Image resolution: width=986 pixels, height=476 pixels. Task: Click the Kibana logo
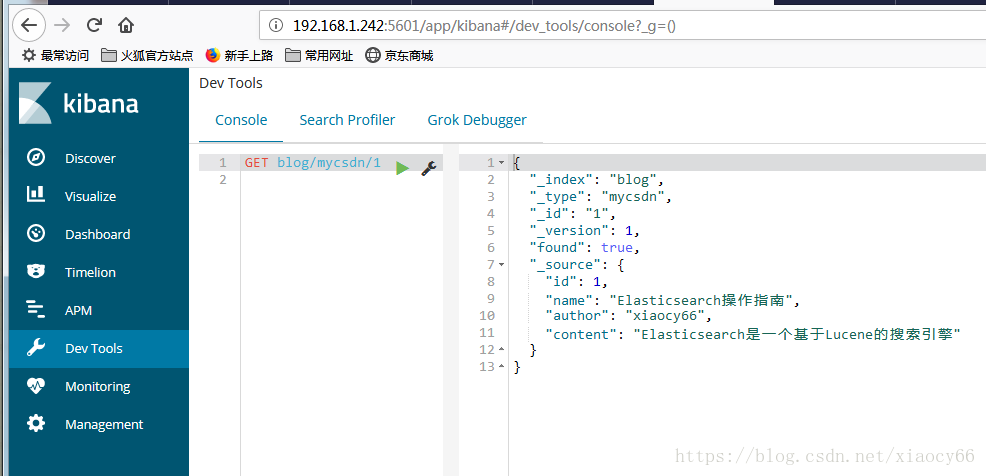coord(79,102)
